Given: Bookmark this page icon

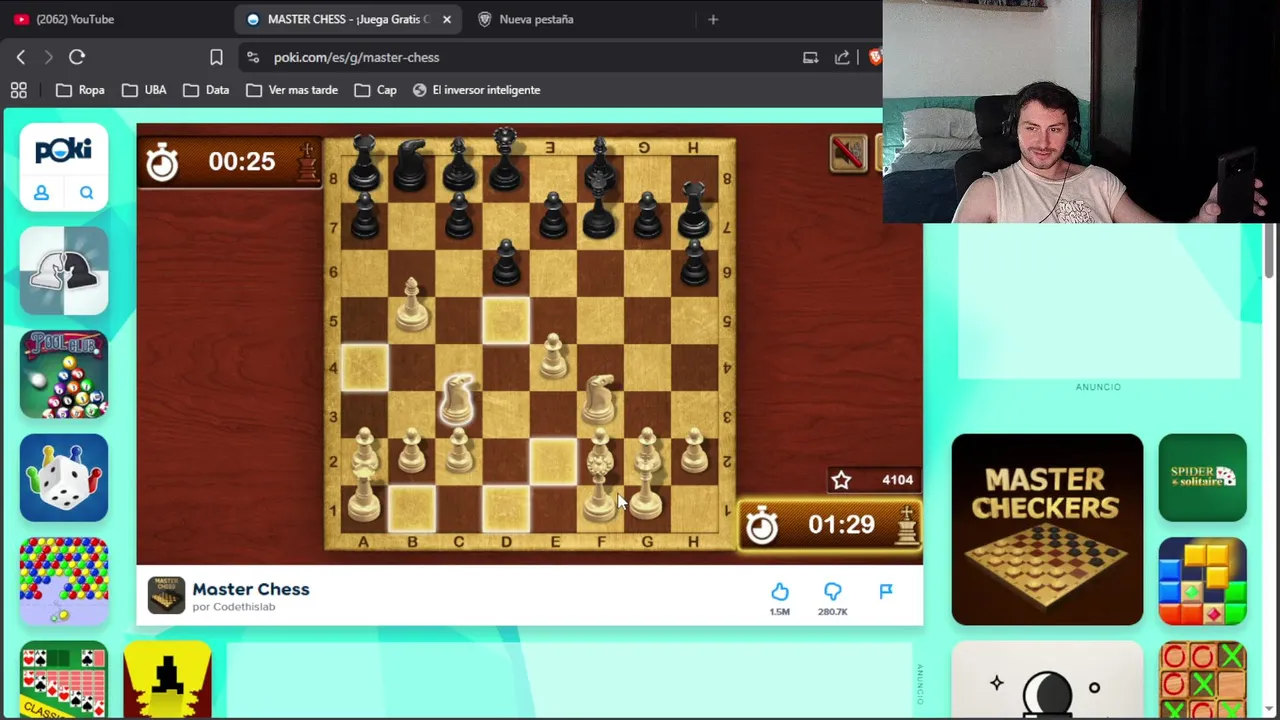Looking at the screenshot, I should click(216, 57).
